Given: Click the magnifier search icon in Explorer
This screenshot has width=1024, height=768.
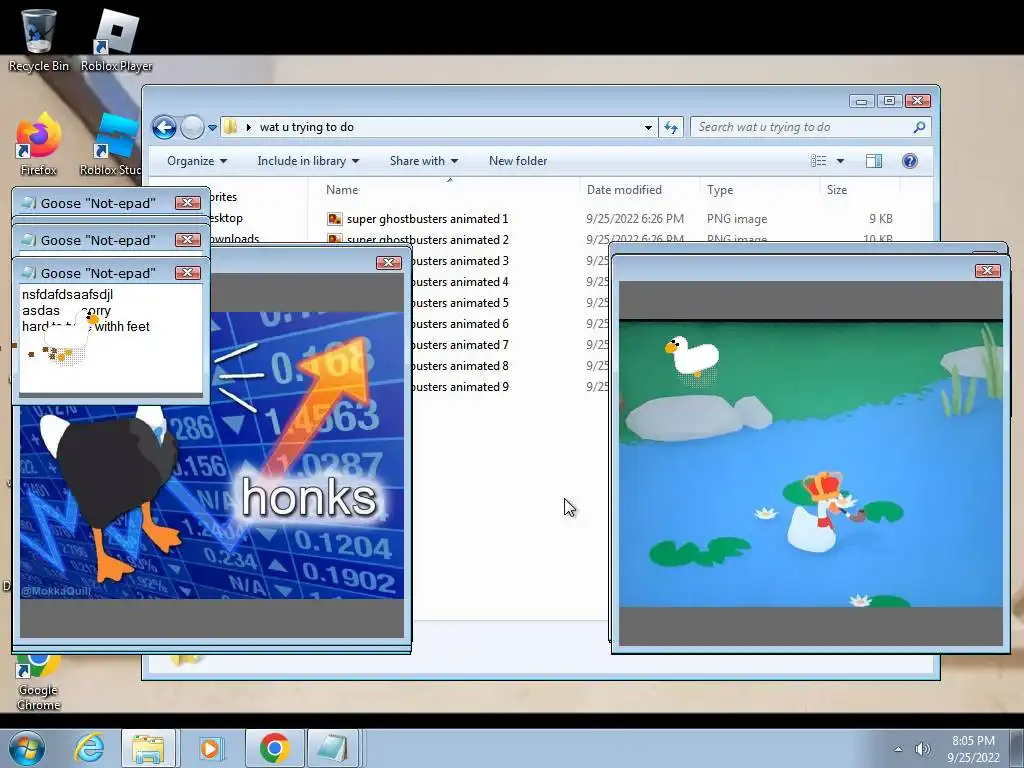Looking at the screenshot, I should (920, 127).
